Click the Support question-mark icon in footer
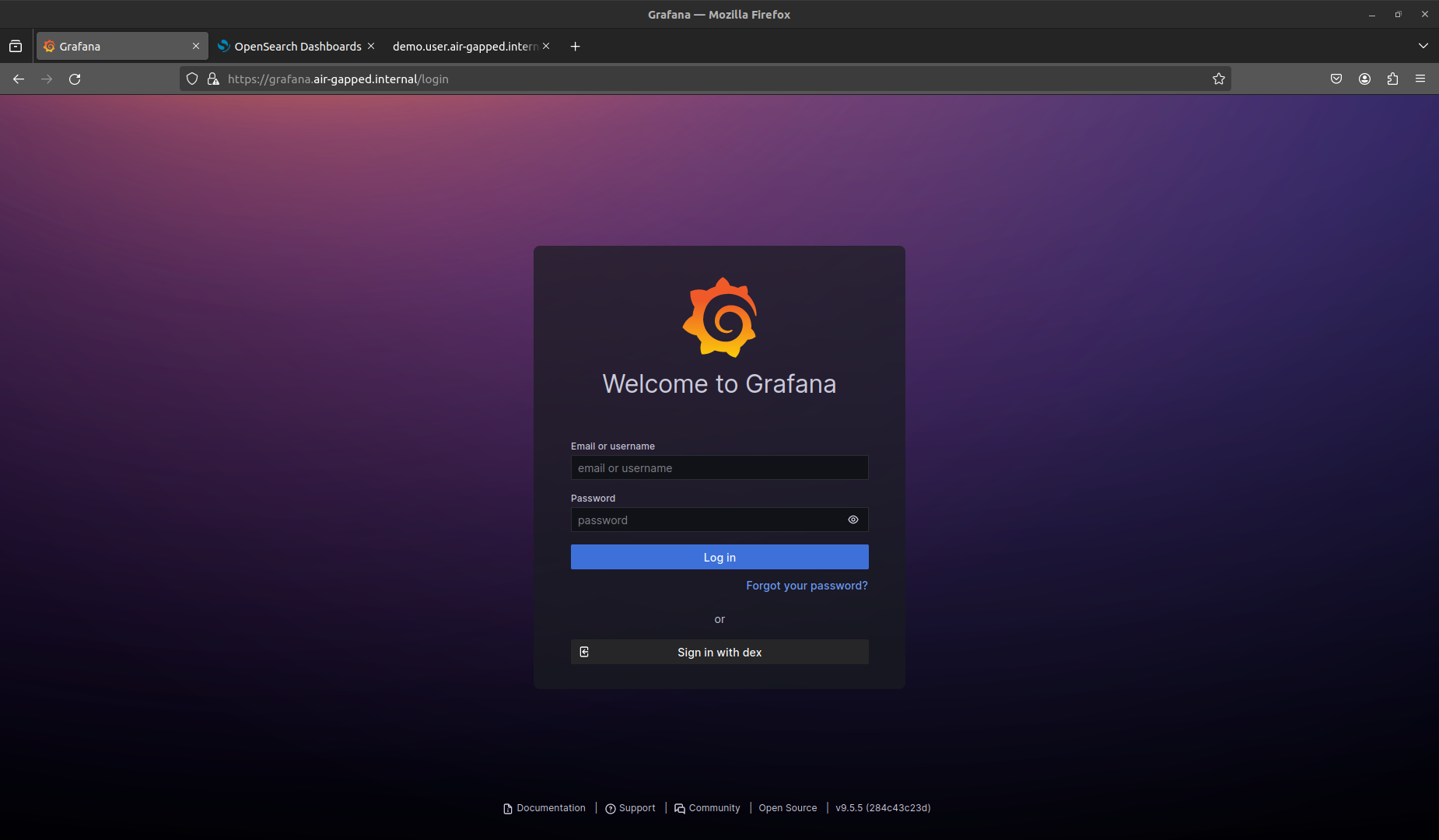The width and height of the screenshot is (1439, 840). point(611,809)
